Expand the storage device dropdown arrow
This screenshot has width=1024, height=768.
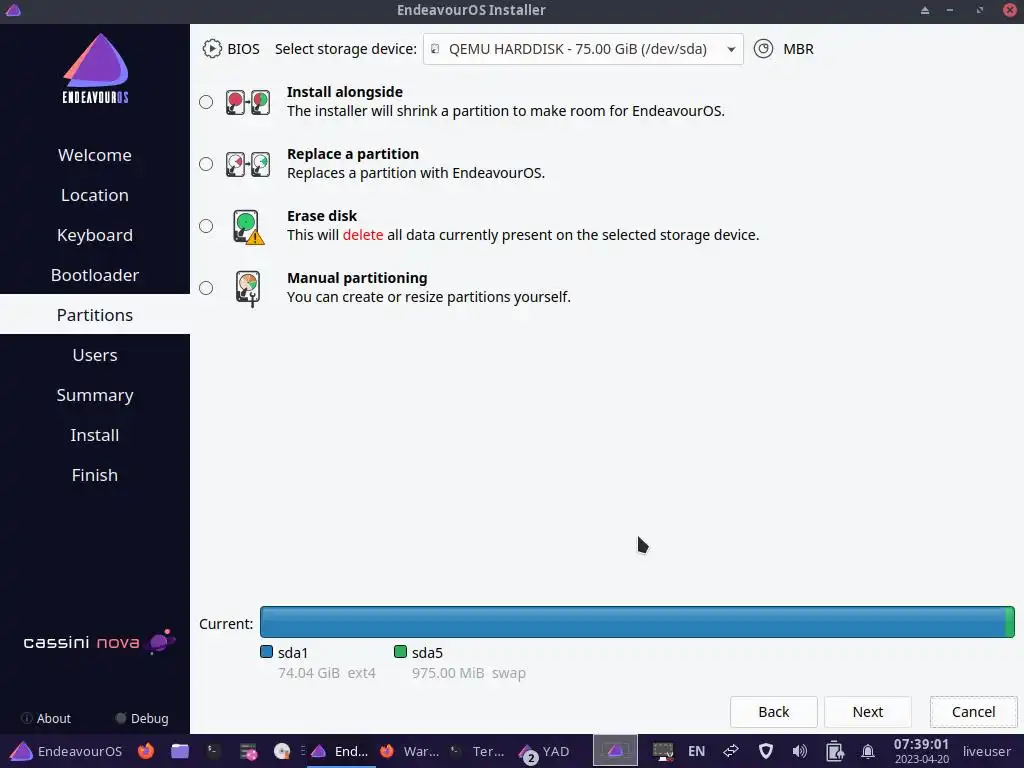pyautogui.click(x=731, y=50)
